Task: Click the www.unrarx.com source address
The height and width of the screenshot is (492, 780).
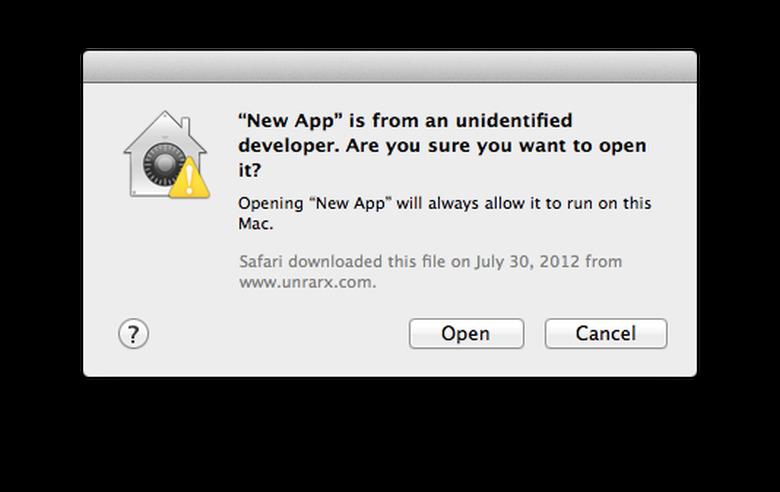Action: coord(307,282)
